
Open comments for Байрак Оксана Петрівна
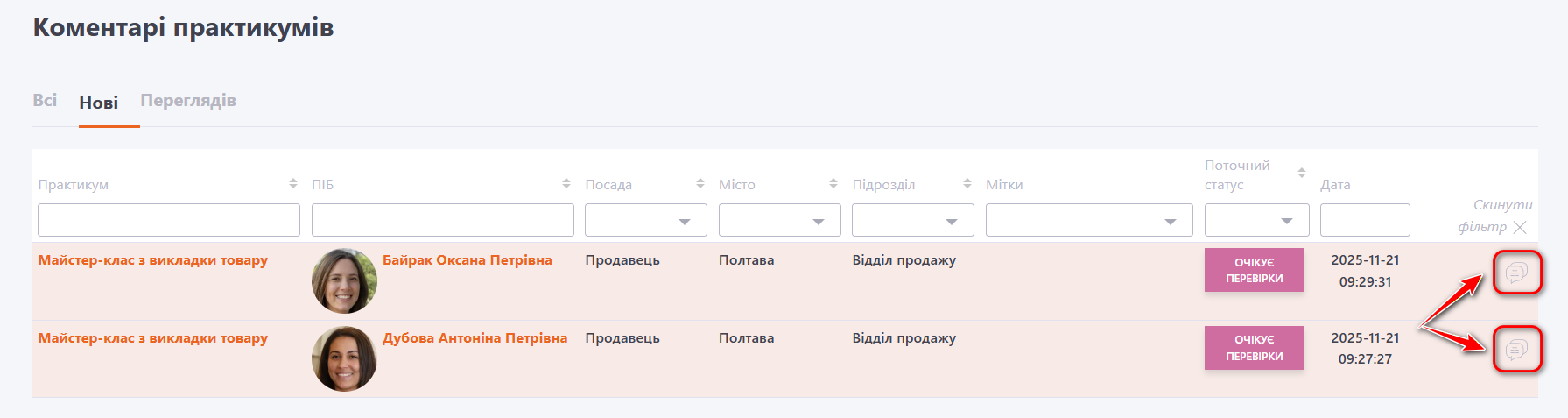point(1516,273)
